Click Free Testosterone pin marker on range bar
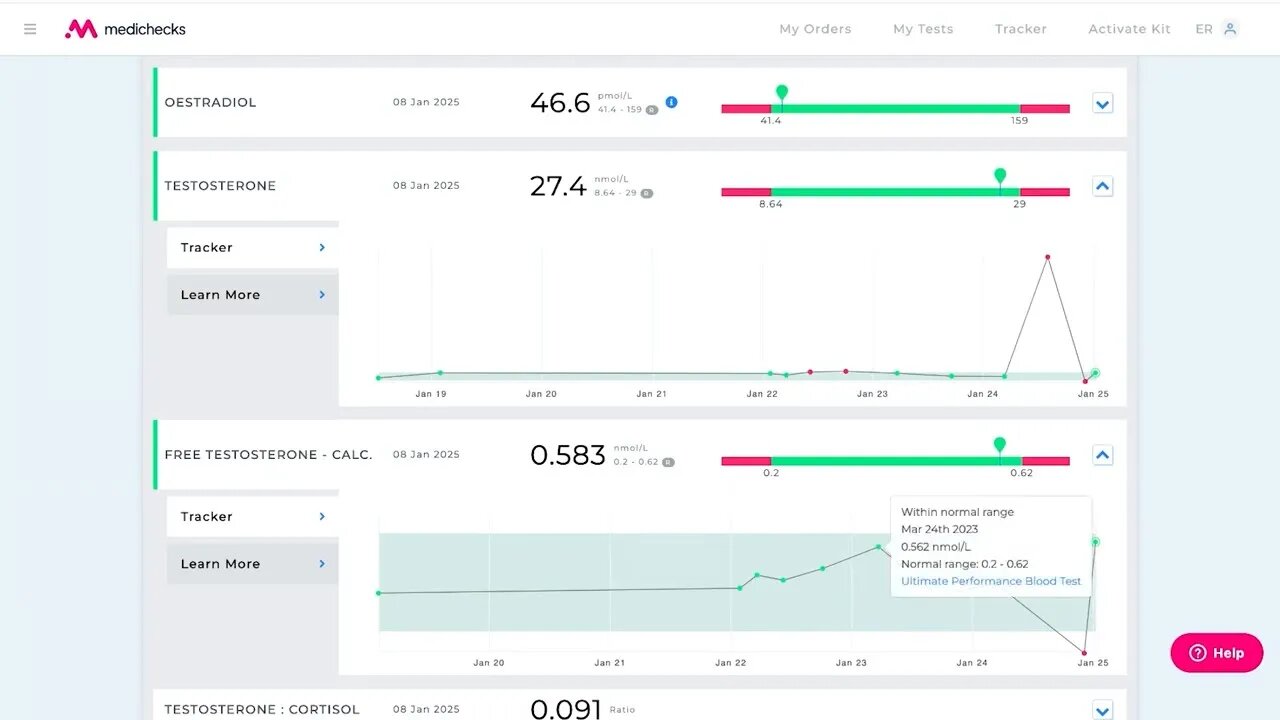Viewport: 1280px width, 720px height. 999,446
